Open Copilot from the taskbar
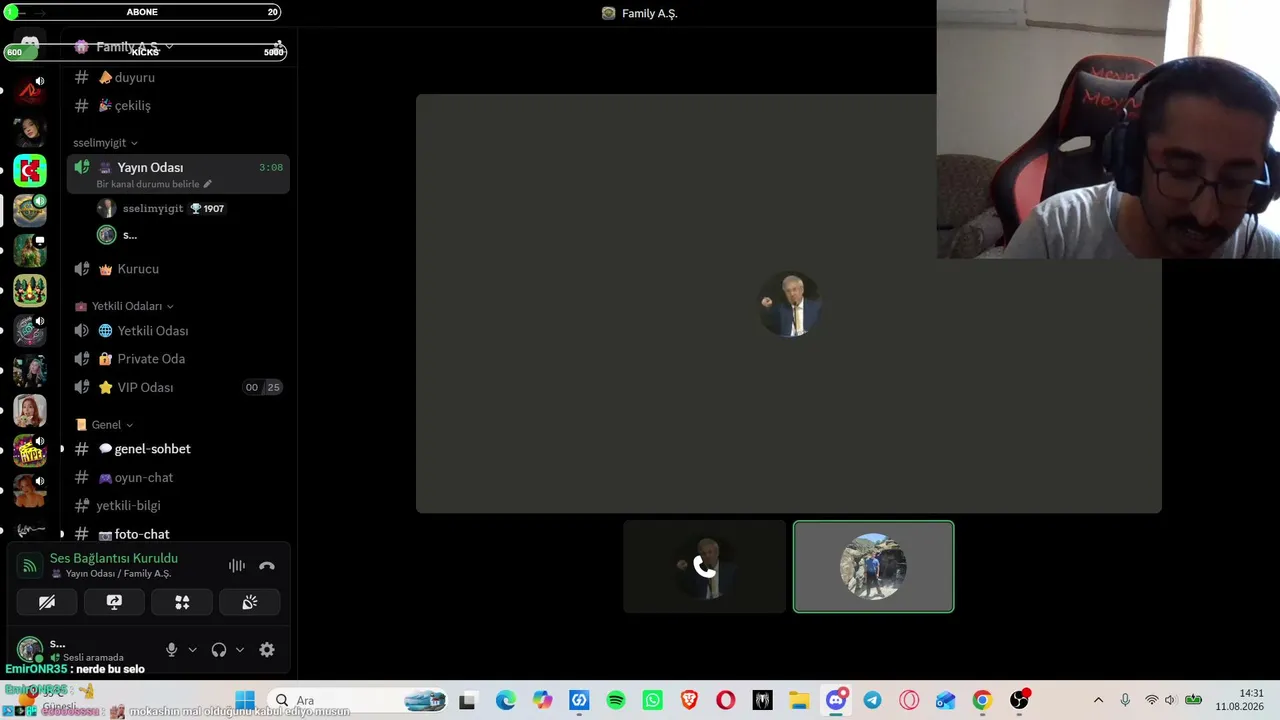Screen dimensions: 1280x720 (543, 701)
